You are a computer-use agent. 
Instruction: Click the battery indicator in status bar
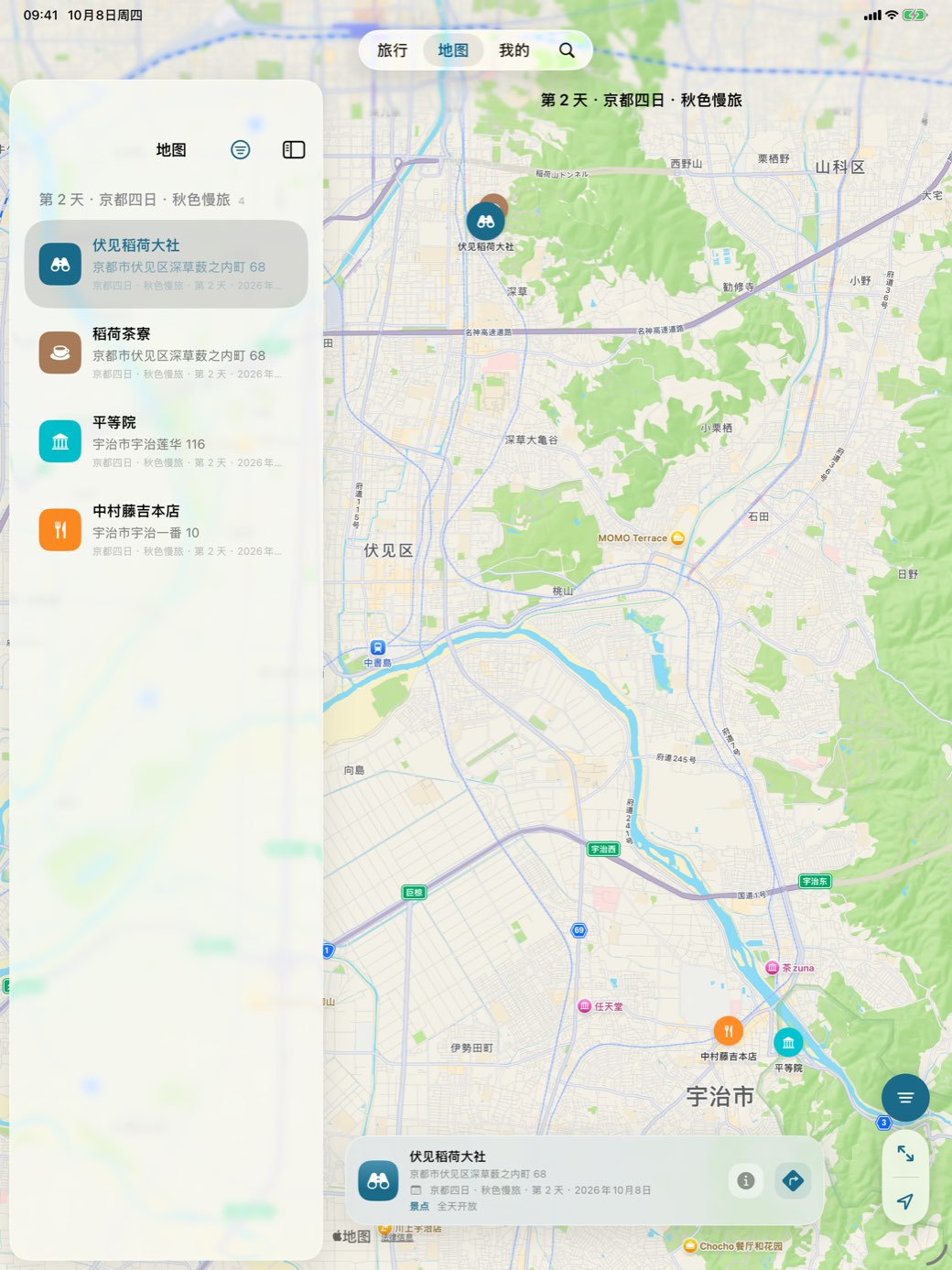[x=914, y=15]
